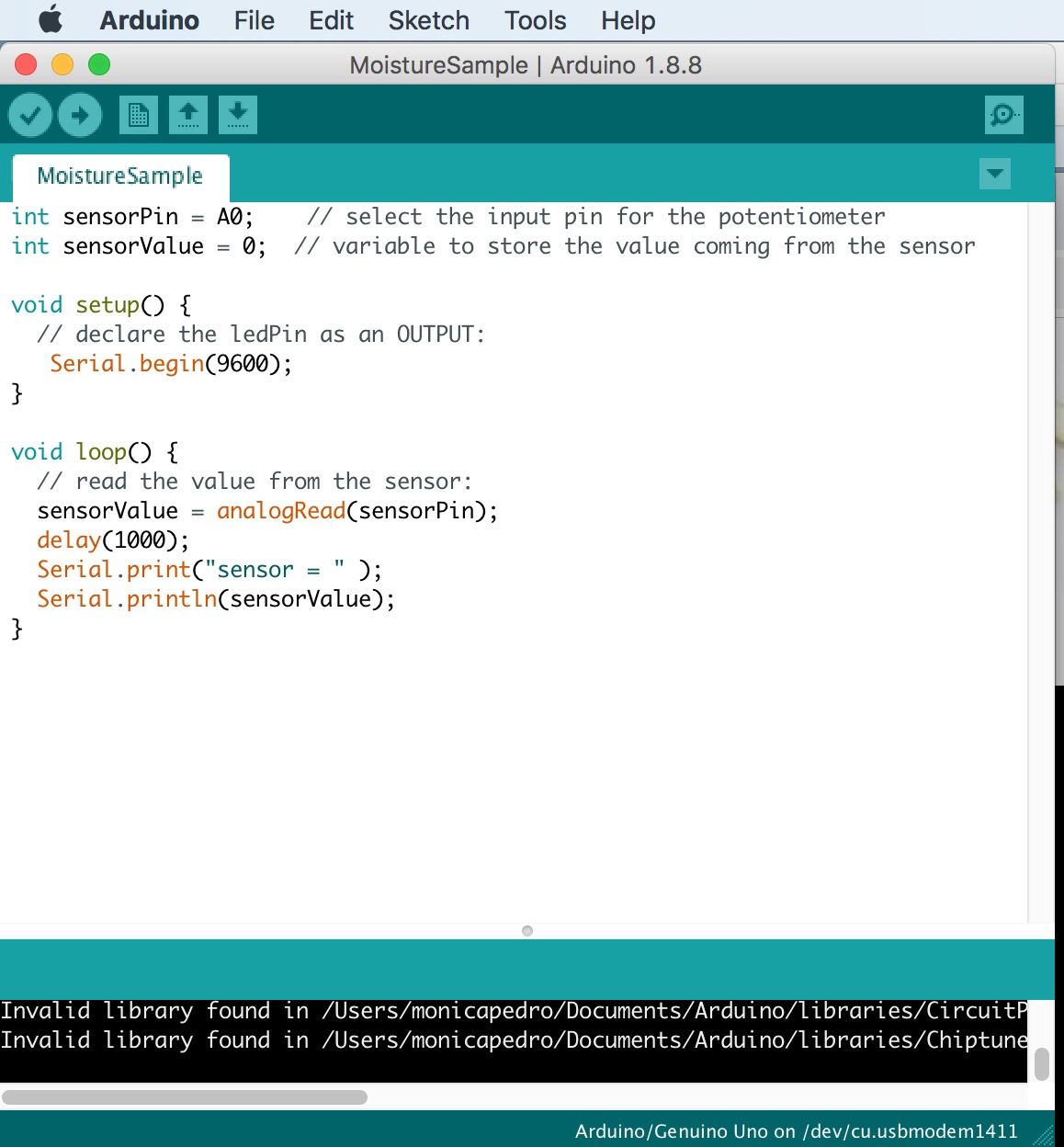Expand the tab options dropdown arrow
1064x1147 pixels.
995,174
